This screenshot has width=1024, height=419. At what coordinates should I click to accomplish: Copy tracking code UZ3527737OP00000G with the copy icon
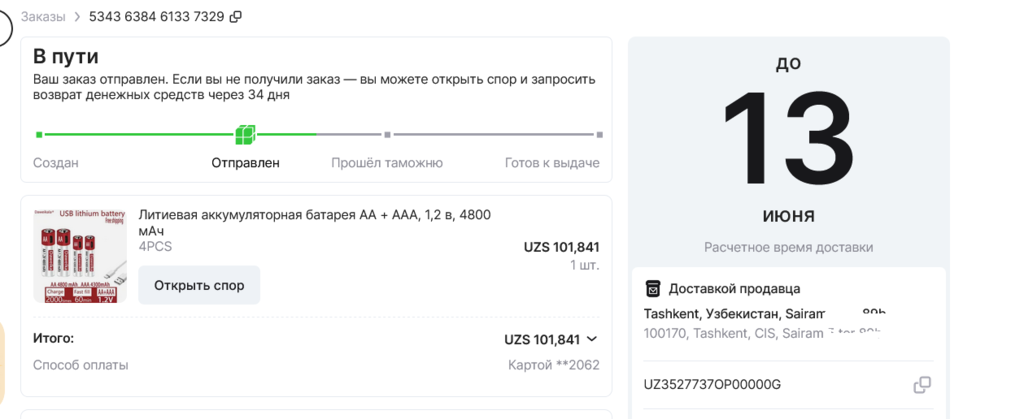[922, 385]
